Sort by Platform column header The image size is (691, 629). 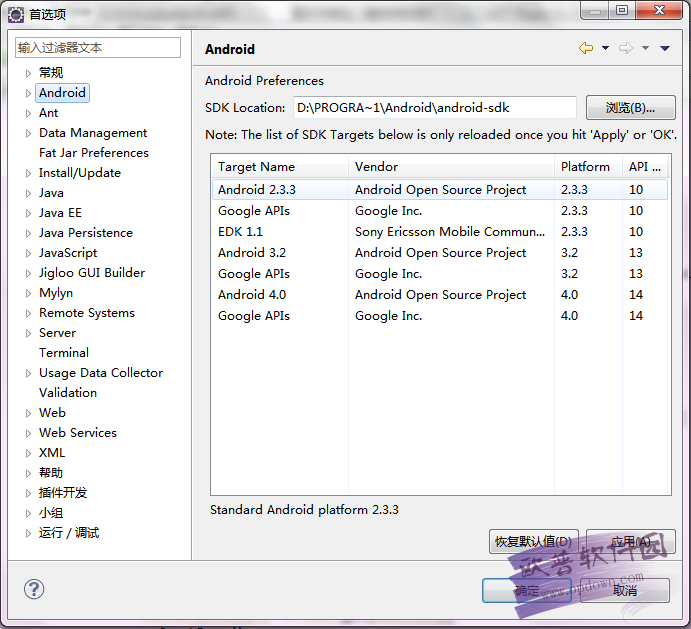click(x=588, y=167)
